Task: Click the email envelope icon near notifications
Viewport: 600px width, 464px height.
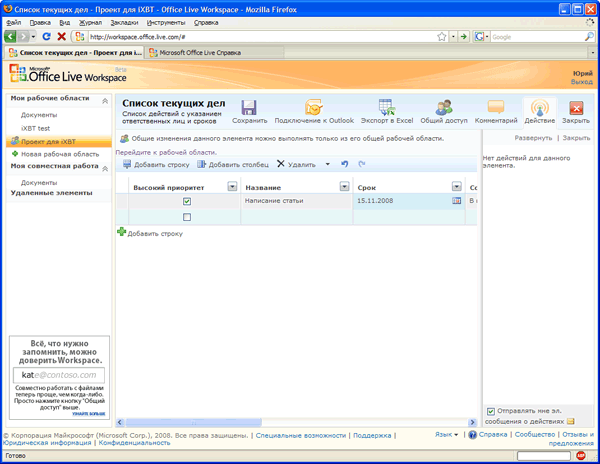Action: [x=571, y=421]
